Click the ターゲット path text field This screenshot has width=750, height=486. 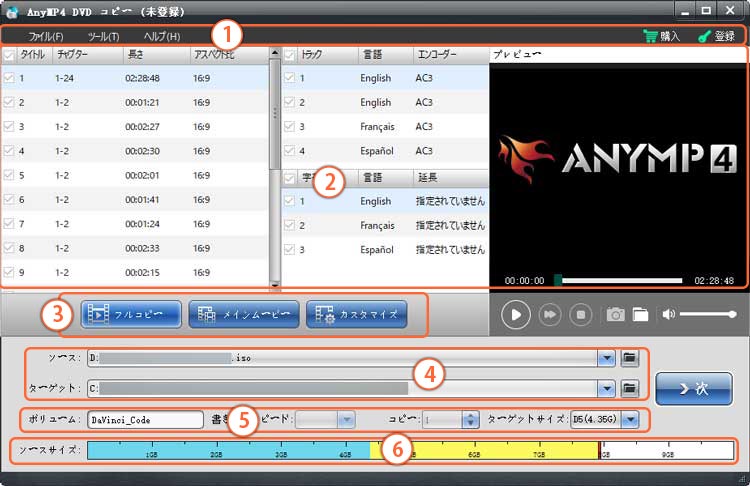pyautogui.click(x=342, y=388)
